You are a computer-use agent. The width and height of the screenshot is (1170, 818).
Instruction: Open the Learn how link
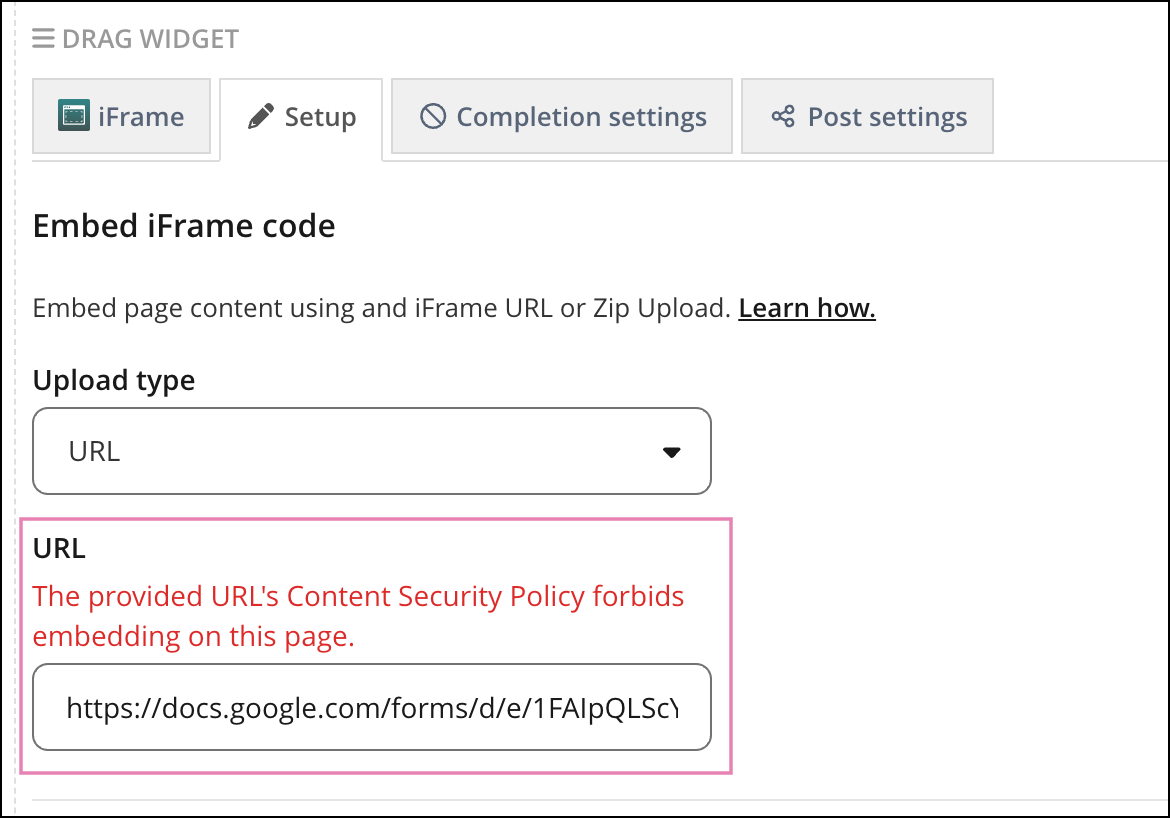(807, 308)
